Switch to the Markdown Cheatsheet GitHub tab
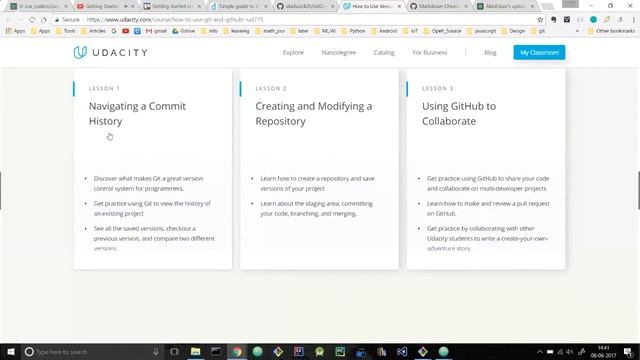 [439, 6]
